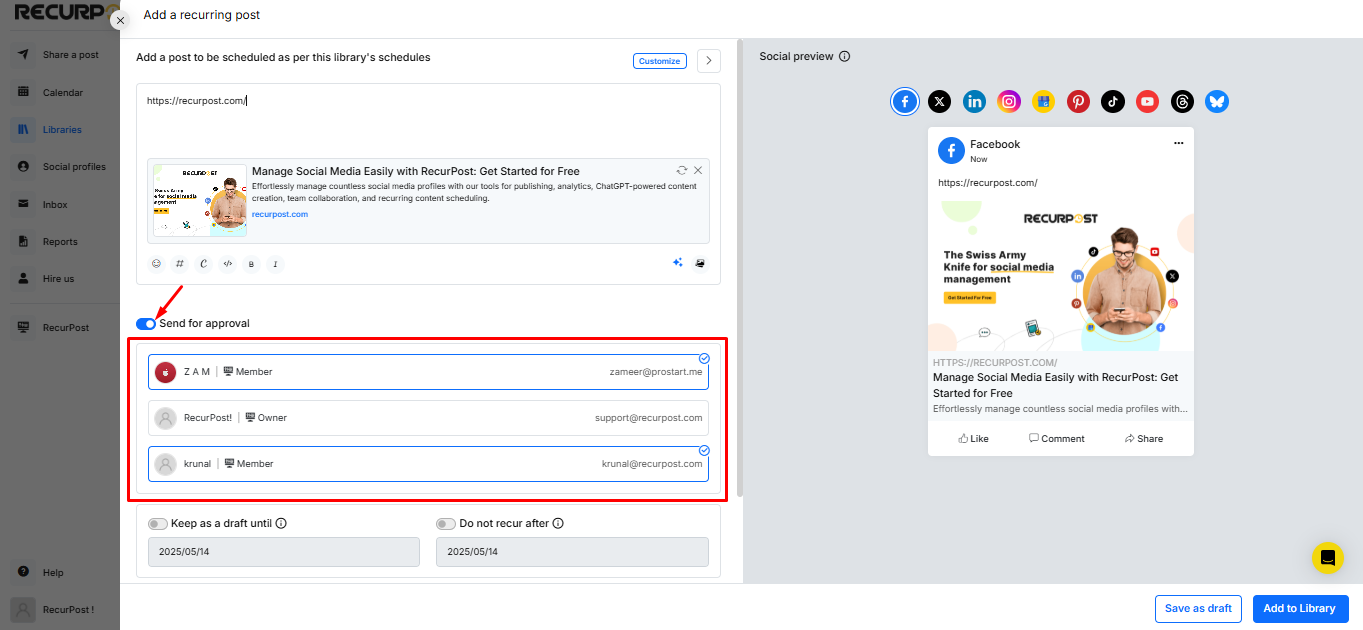Open the Facebook preview three-dot menu
The width and height of the screenshot is (1363, 630).
point(1178,143)
